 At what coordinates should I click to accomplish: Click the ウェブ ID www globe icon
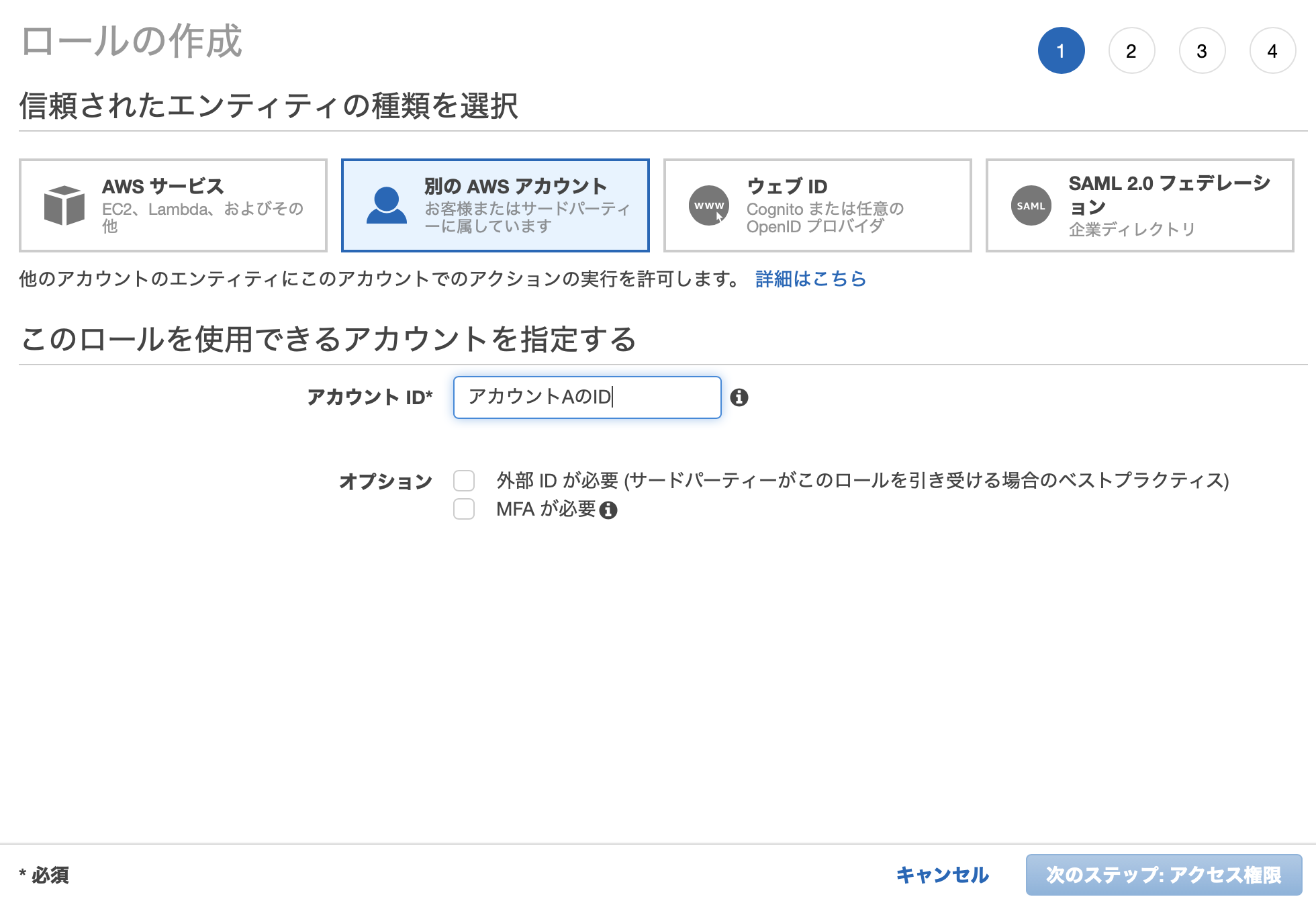point(709,205)
